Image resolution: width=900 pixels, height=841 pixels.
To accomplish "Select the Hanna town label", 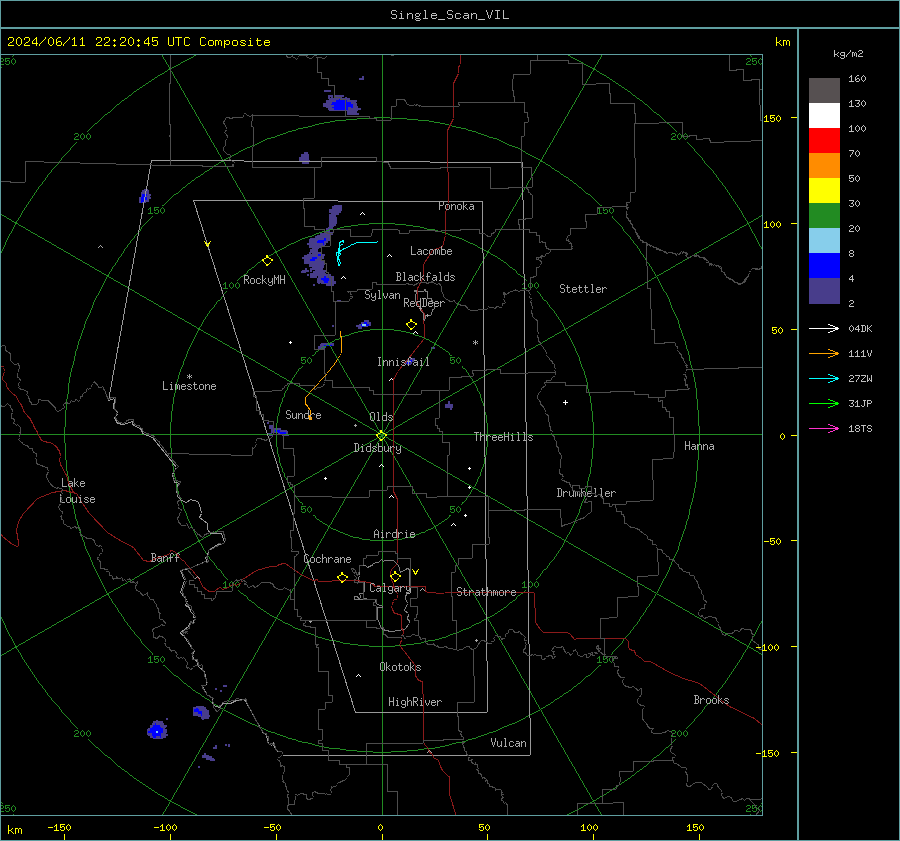I will (699, 446).
